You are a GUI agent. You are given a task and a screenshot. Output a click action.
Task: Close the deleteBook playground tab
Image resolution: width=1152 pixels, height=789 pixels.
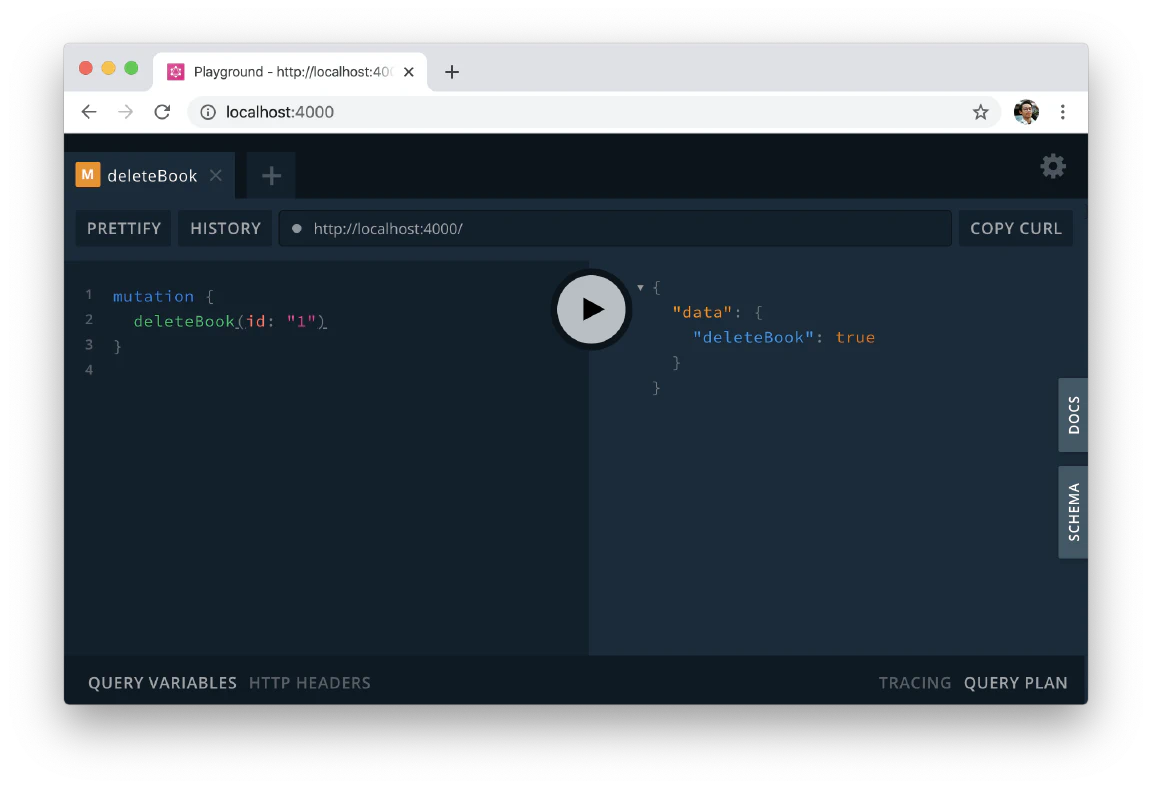[x=215, y=176]
